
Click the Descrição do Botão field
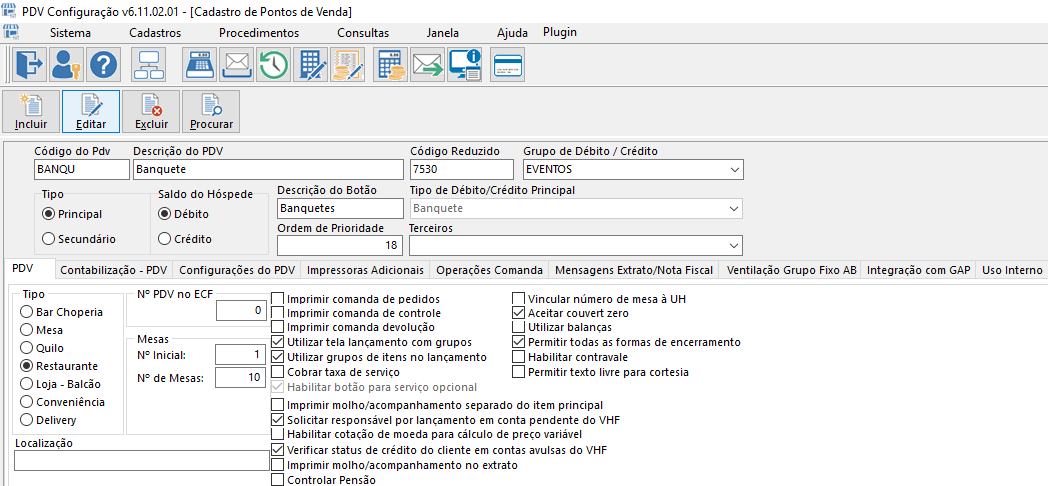coord(340,209)
